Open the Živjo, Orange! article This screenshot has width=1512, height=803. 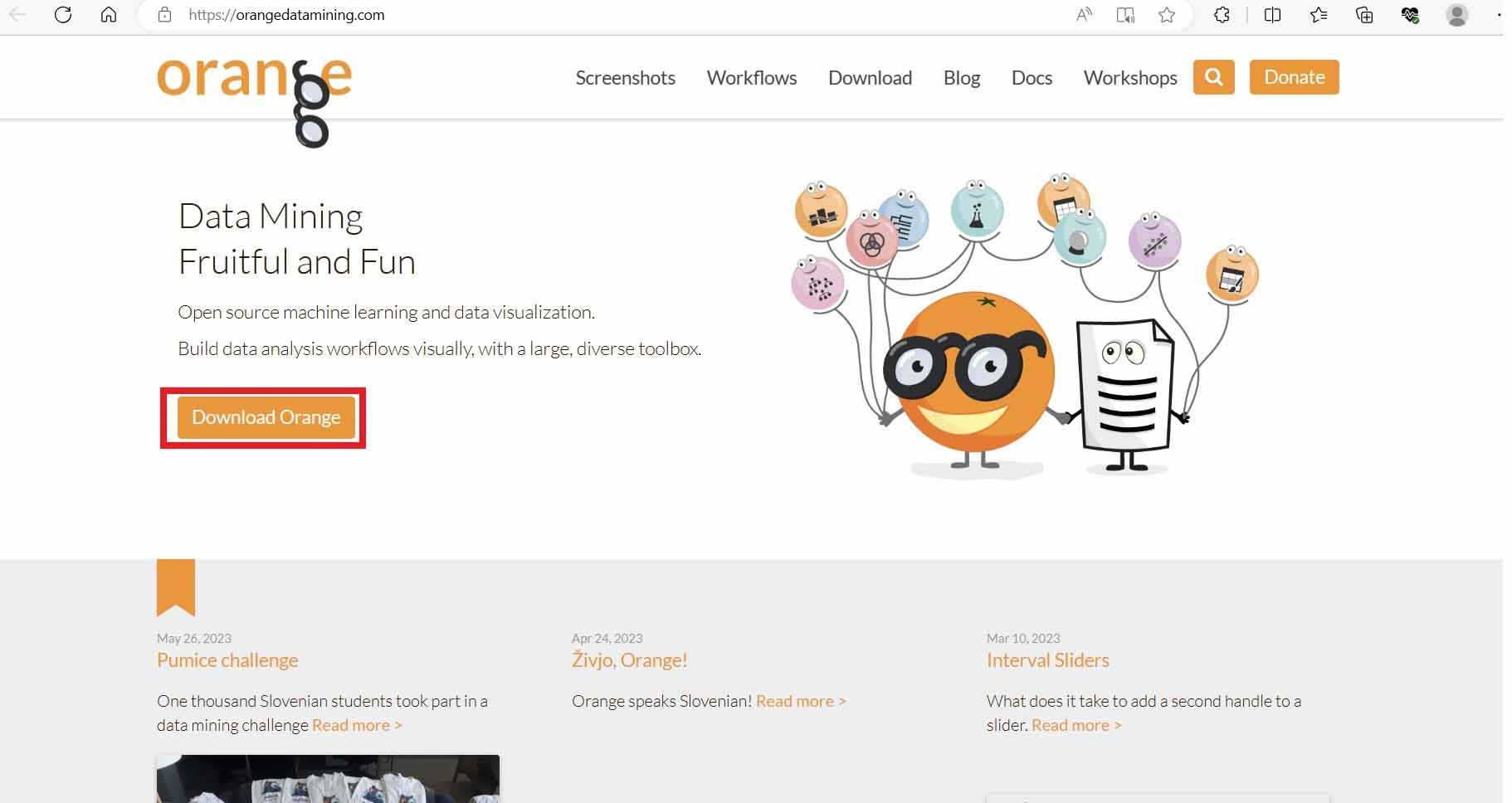[x=630, y=660]
